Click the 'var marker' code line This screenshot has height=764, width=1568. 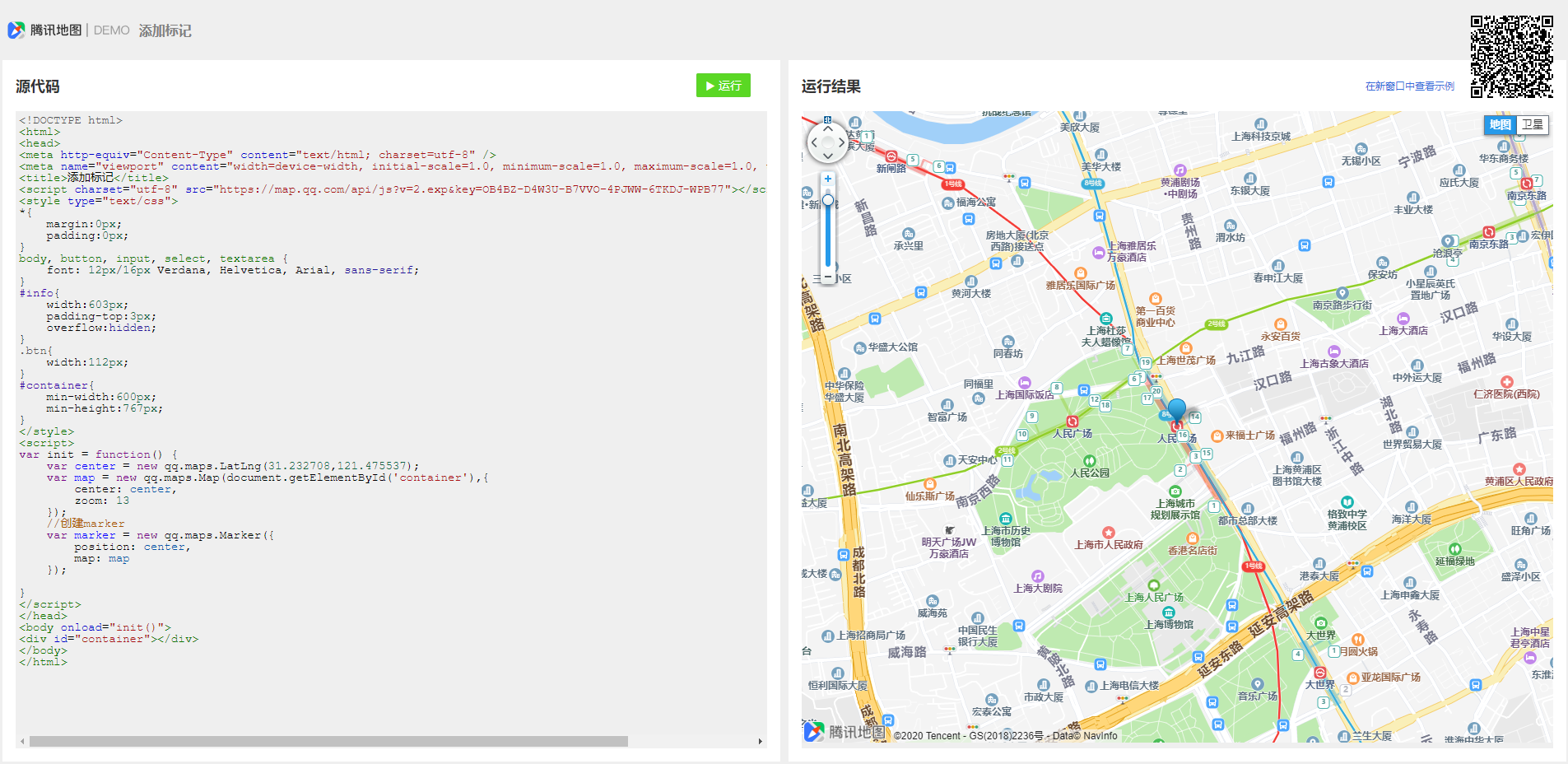[x=161, y=535]
